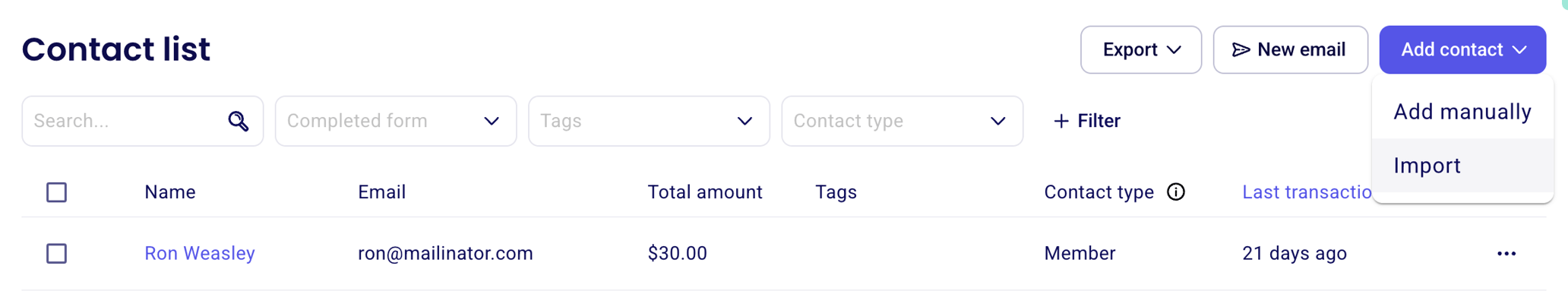Click the Export chevron arrow

1174,50
